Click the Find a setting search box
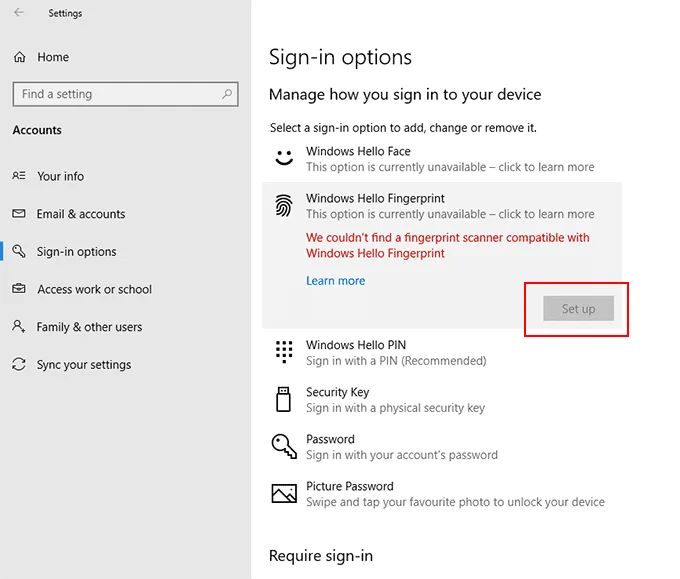Viewport: 680px width, 579px height. [x=115, y=94]
